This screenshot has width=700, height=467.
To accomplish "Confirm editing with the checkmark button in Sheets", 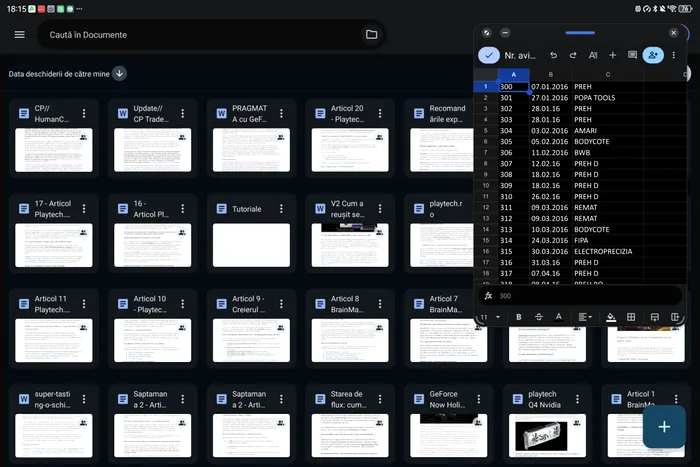I will click(x=488, y=55).
